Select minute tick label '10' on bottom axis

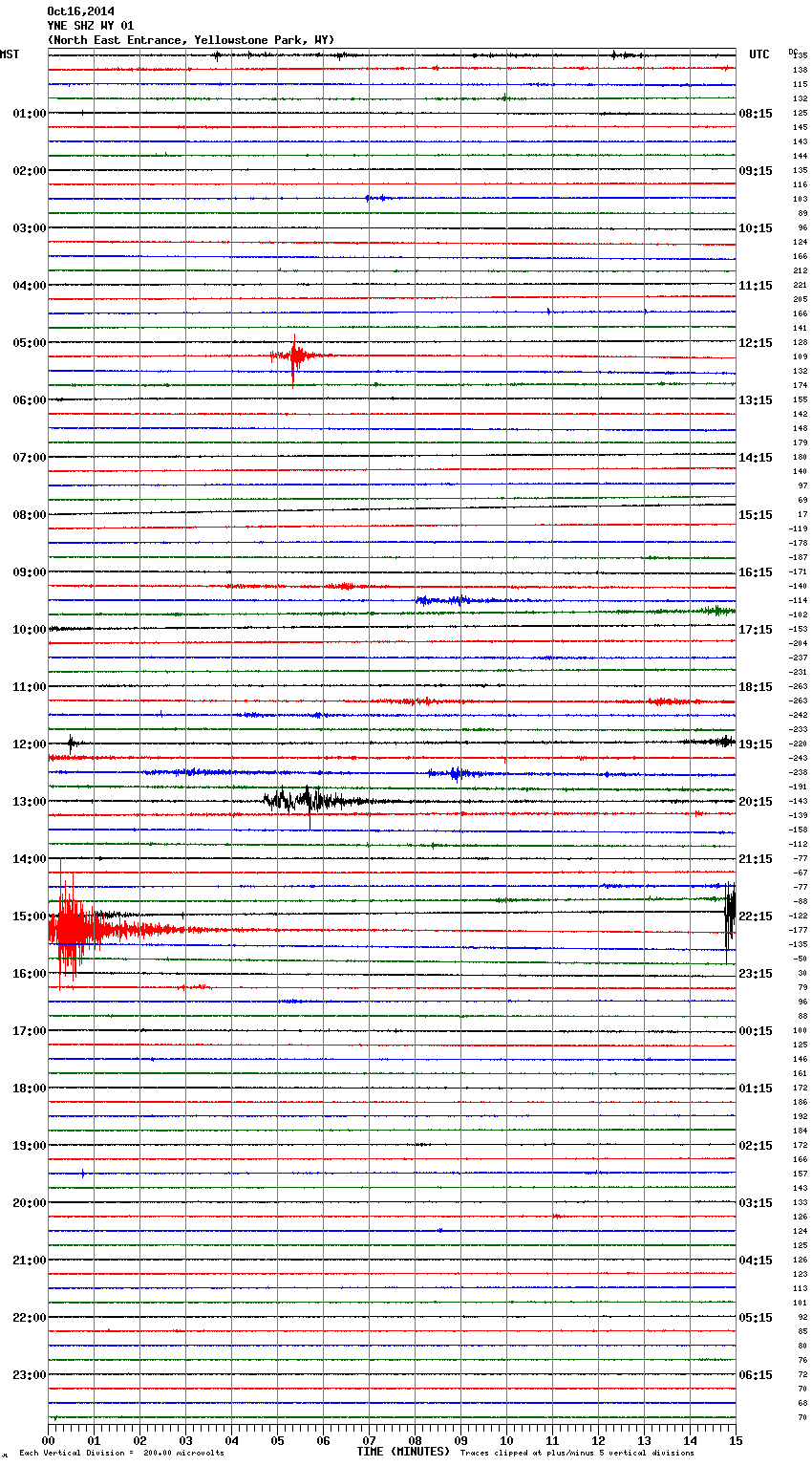click(506, 1440)
